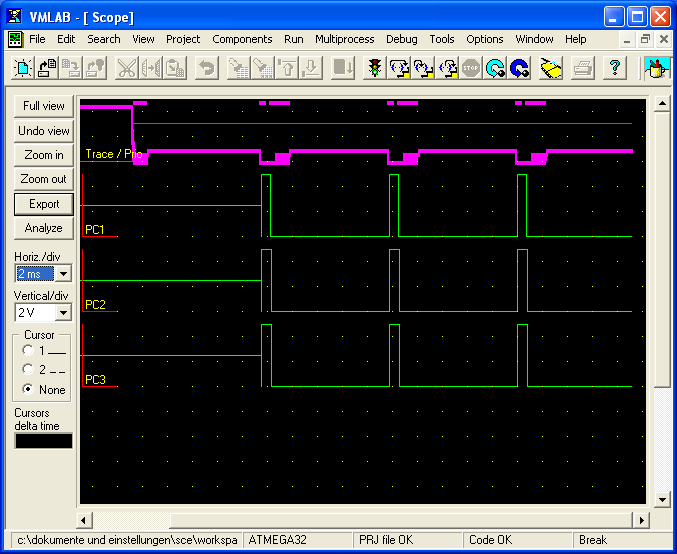Click the second Step into code icon
This screenshot has width=677, height=554.
(423, 68)
